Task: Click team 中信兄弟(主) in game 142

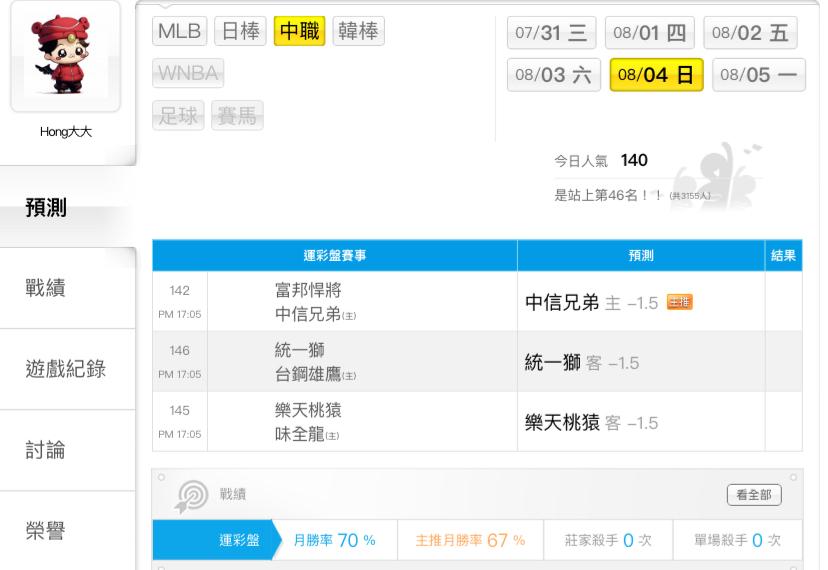Action: (x=315, y=314)
